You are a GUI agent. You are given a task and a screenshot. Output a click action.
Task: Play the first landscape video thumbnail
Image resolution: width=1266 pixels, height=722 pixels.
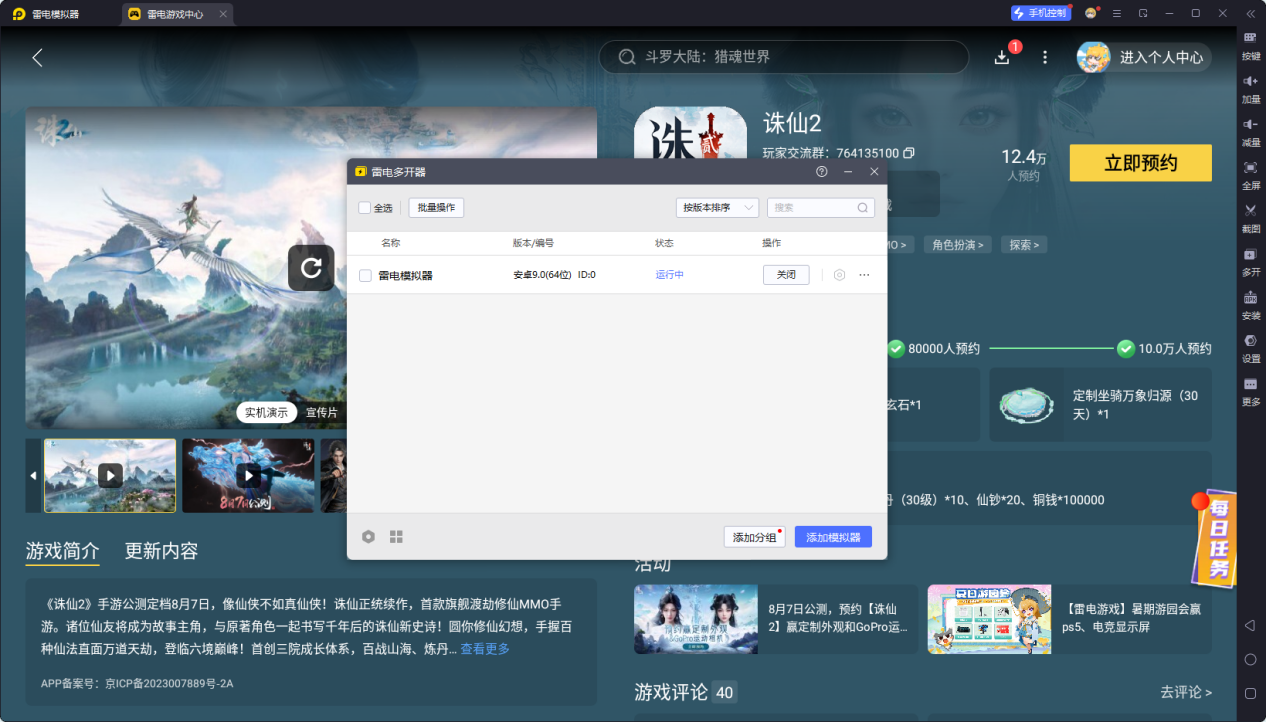pyautogui.click(x=110, y=475)
